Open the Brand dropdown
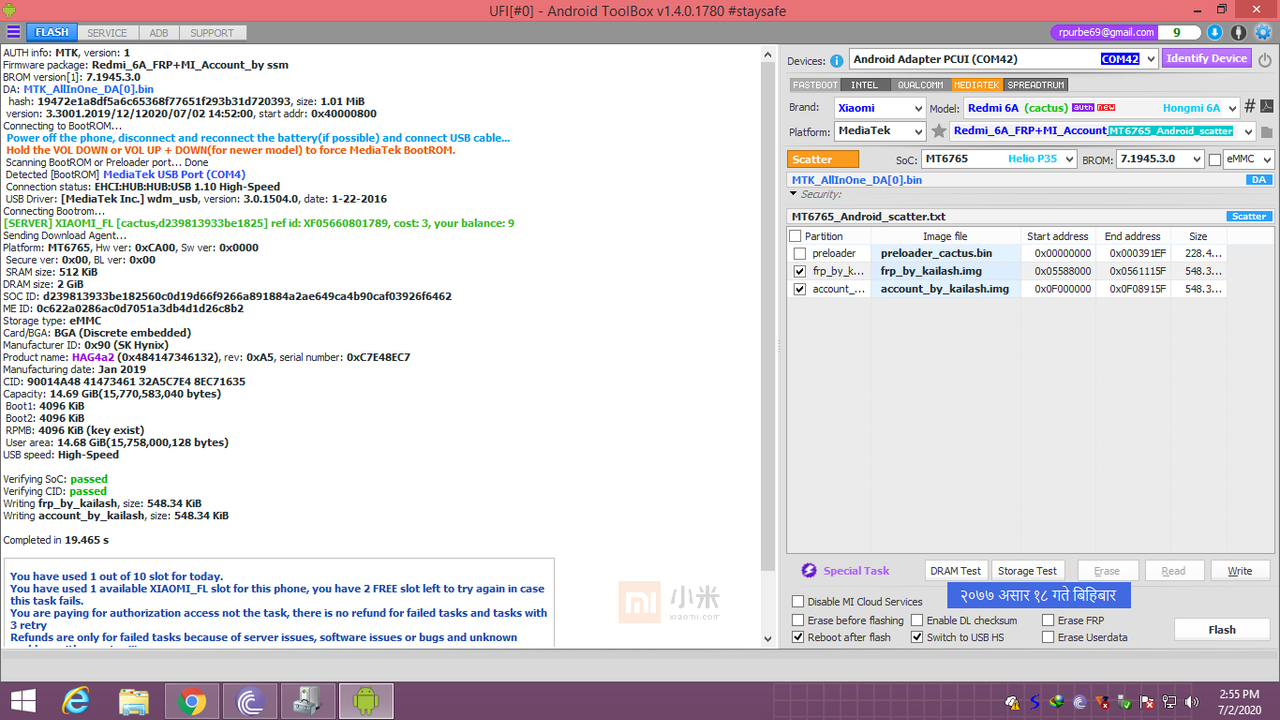 [x=918, y=108]
